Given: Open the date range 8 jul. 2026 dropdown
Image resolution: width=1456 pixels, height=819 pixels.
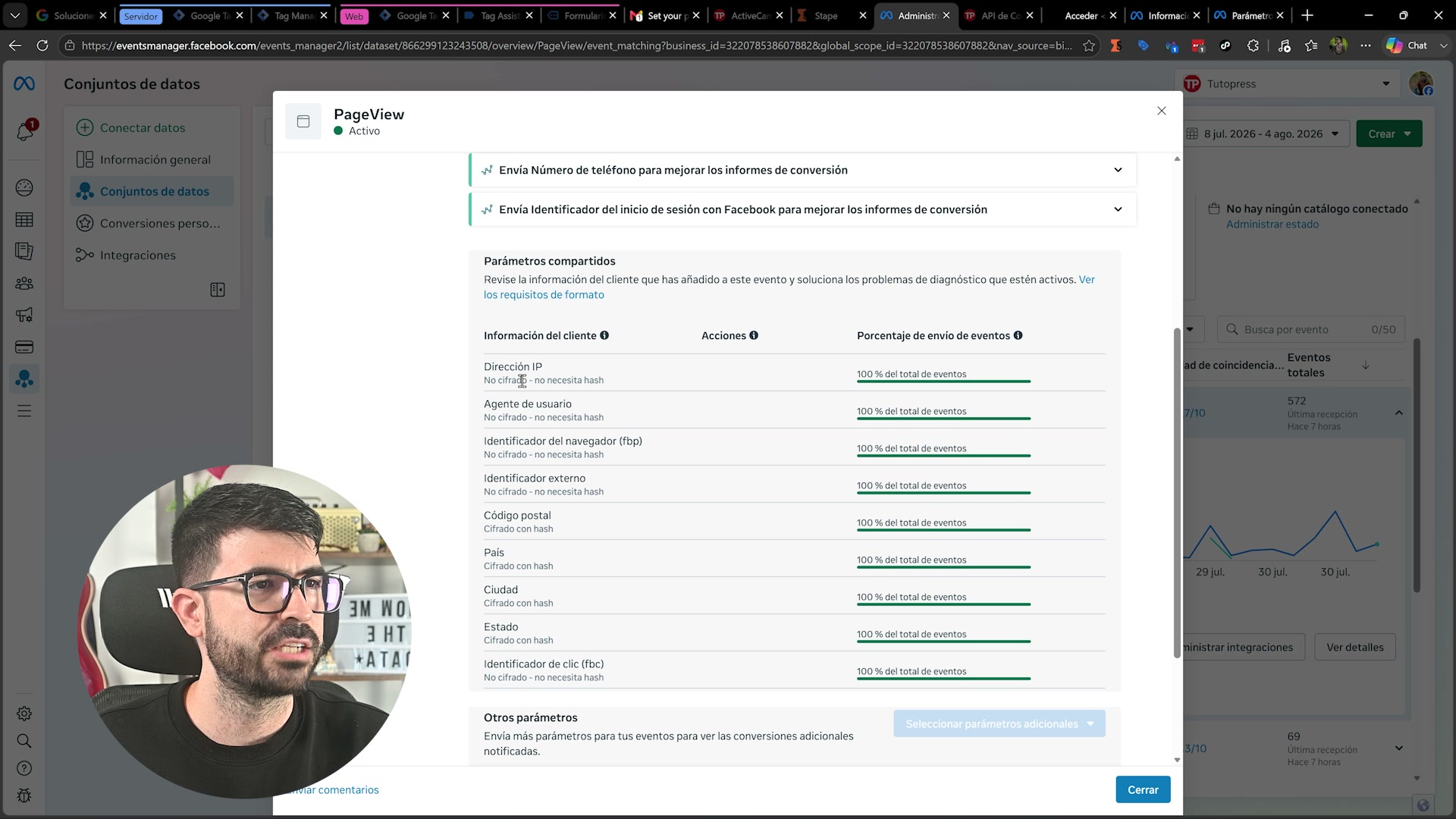Looking at the screenshot, I should [x=1264, y=133].
